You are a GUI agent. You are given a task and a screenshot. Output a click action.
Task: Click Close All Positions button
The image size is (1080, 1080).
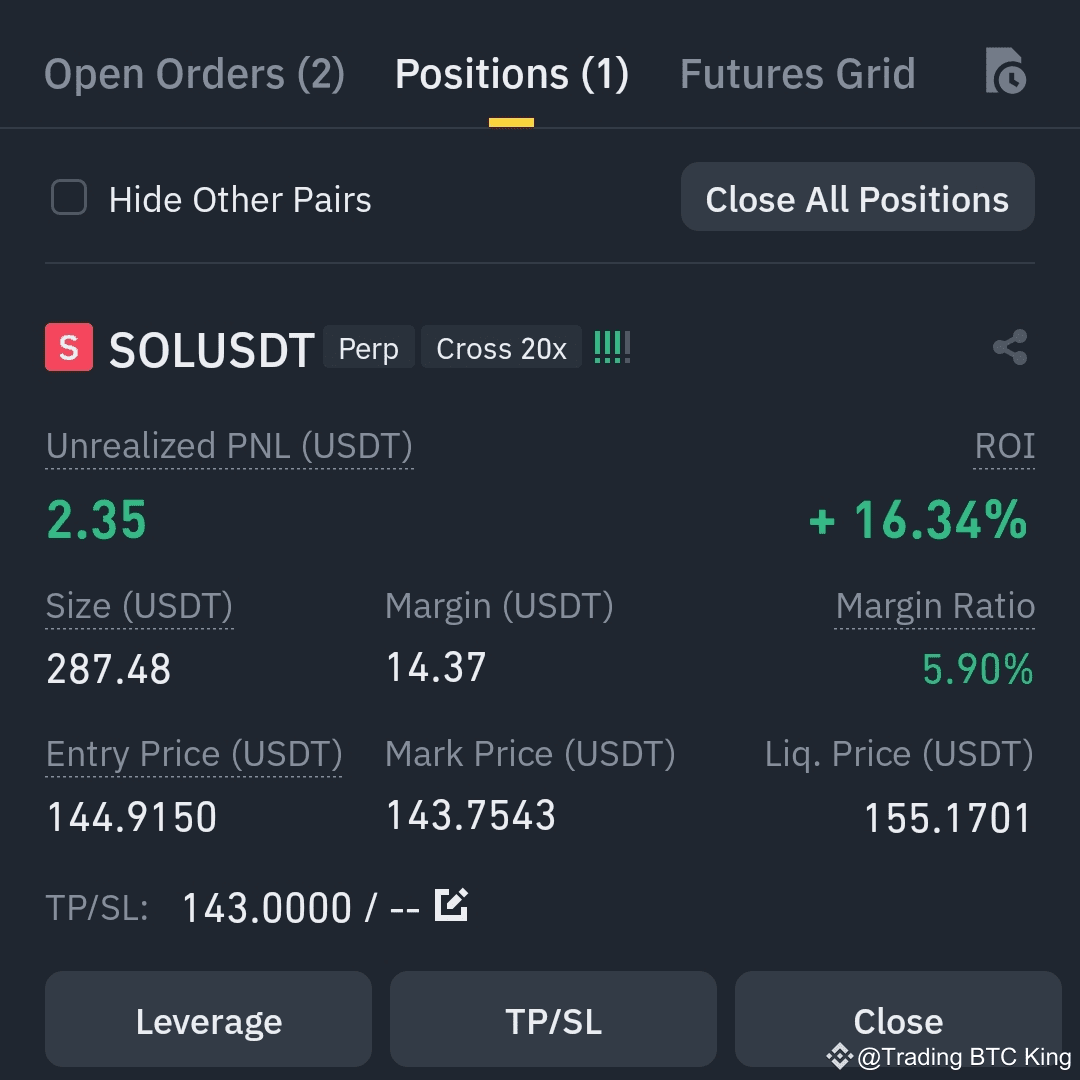click(x=858, y=197)
